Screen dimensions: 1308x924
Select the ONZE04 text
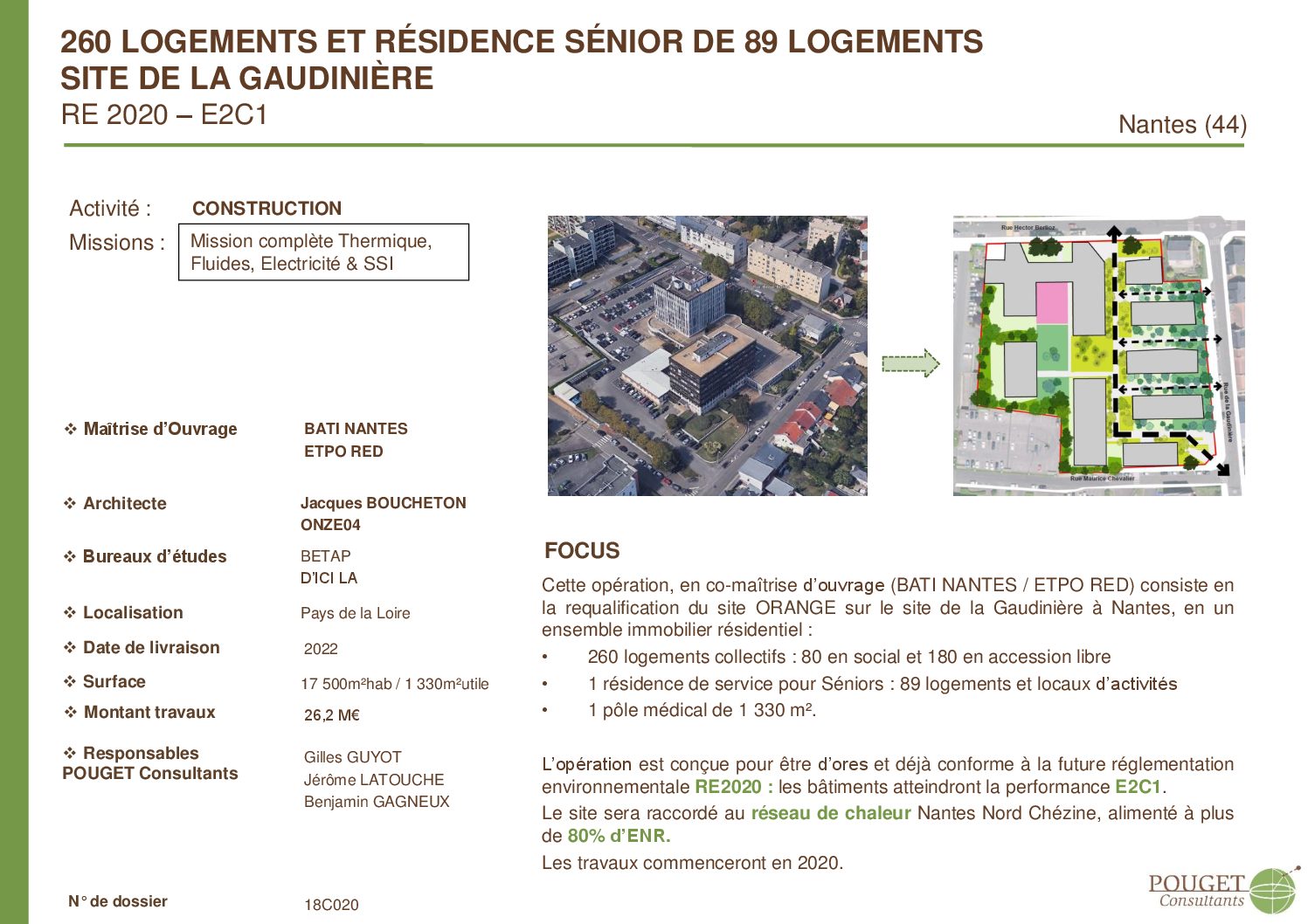[x=330, y=525]
